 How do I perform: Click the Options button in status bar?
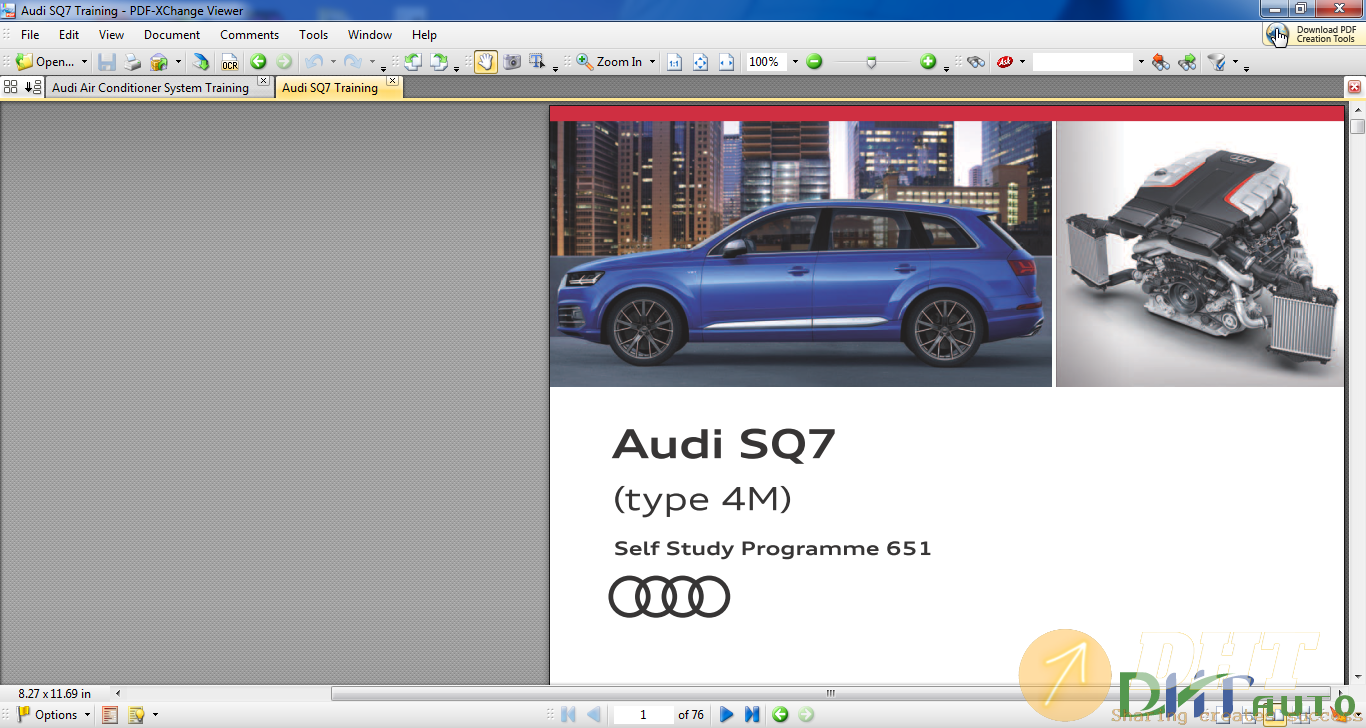(x=54, y=714)
